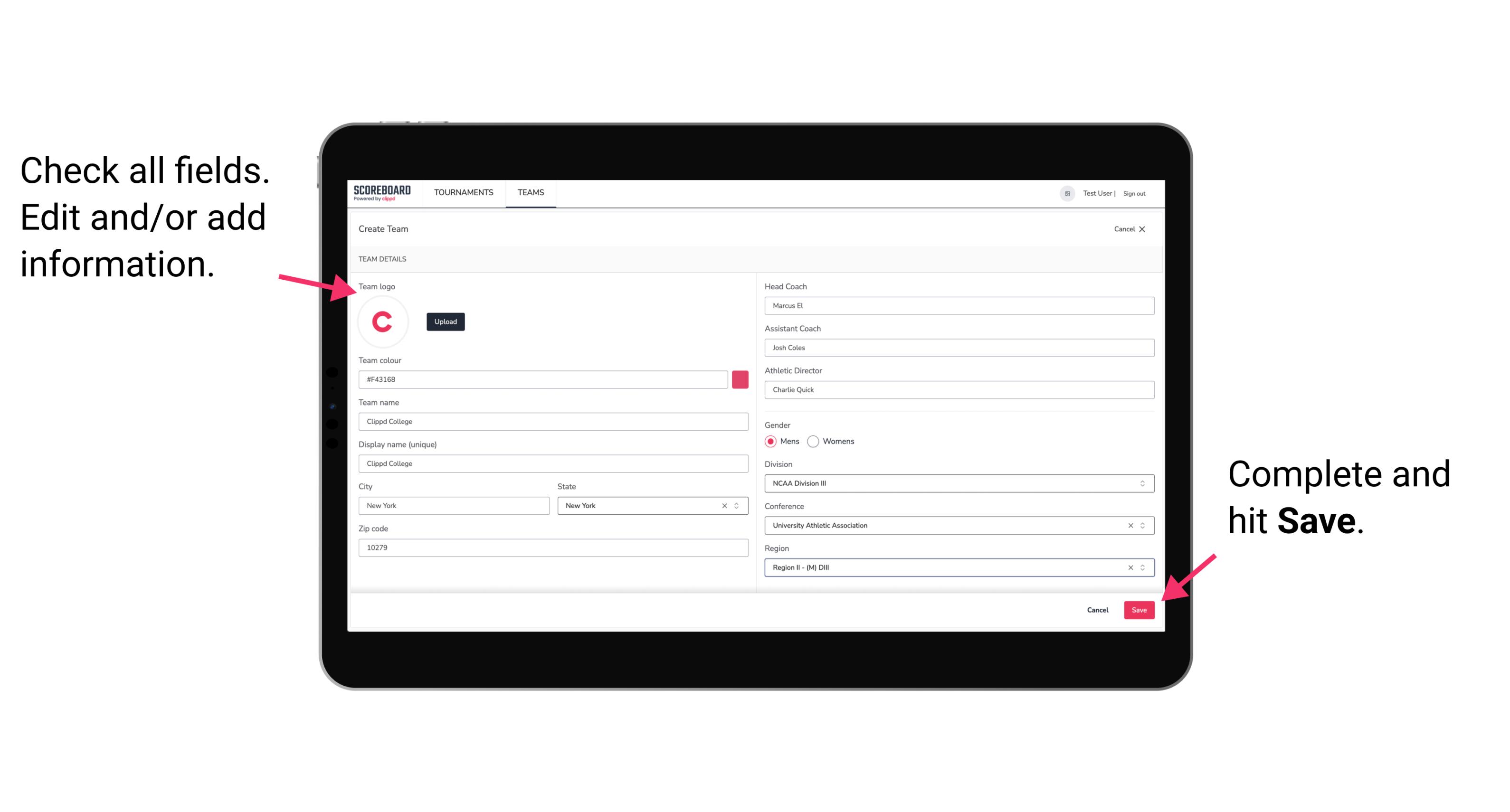The image size is (1510, 812).
Task: Expand the Region dropdown selector
Action: 1143,568
